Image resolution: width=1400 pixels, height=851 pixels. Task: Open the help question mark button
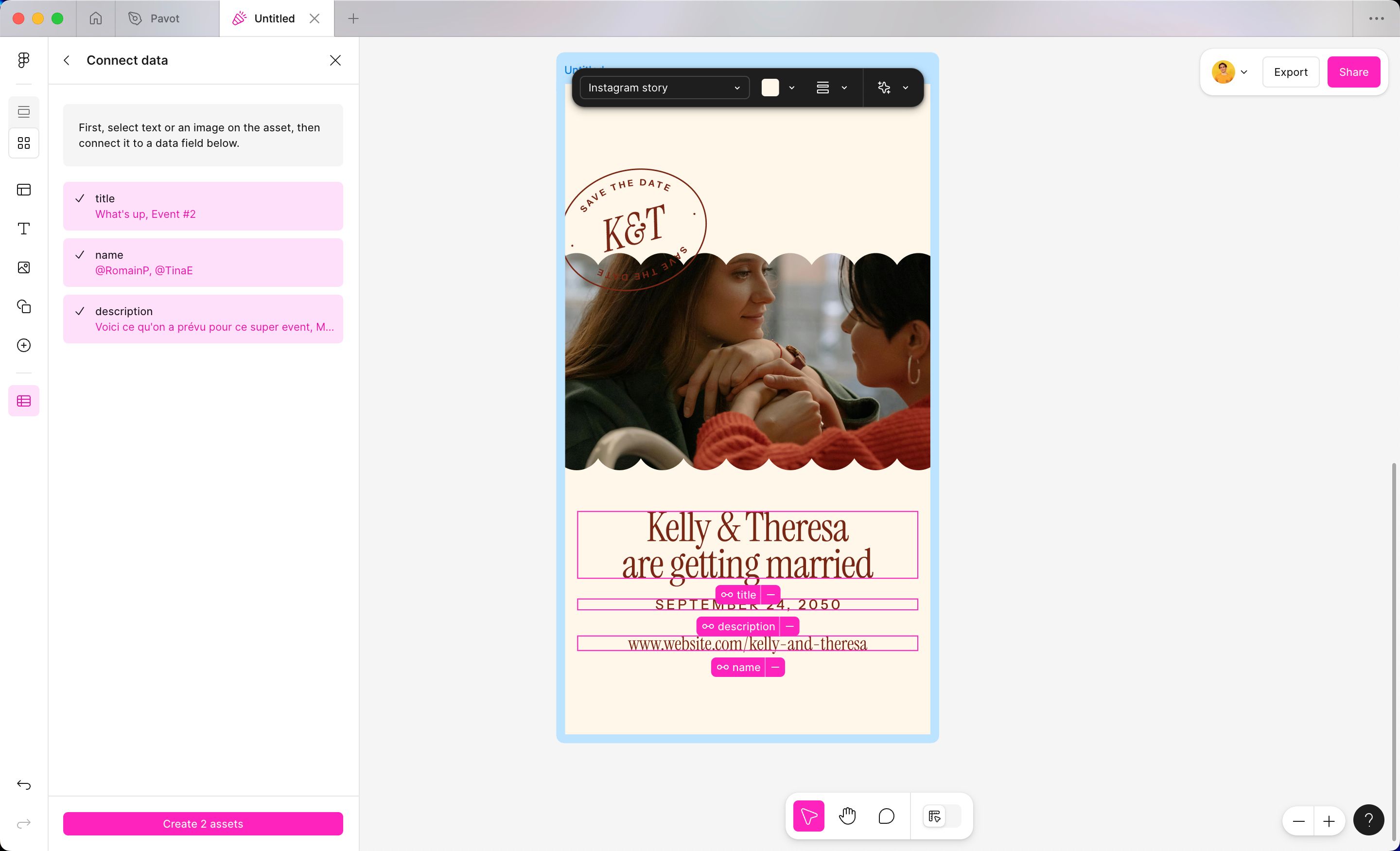coord(1368,820)
